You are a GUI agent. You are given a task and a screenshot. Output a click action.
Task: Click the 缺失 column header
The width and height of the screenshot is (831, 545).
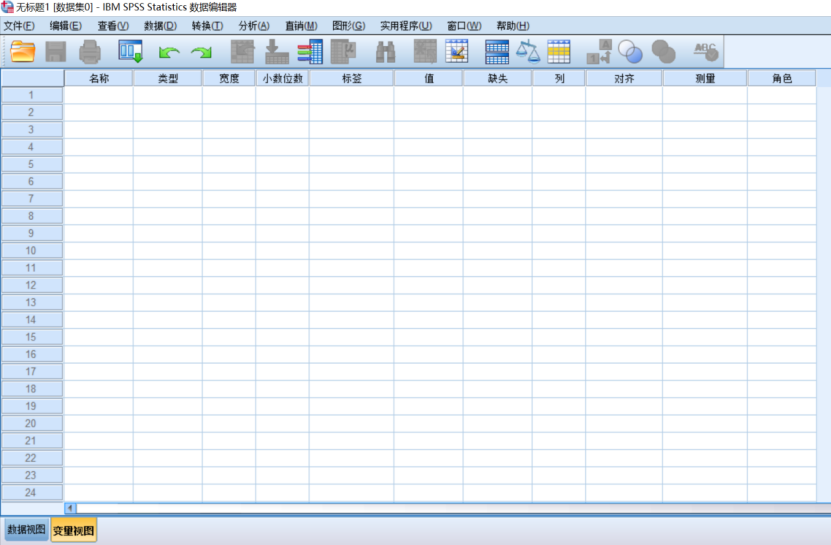click(498, 78)
